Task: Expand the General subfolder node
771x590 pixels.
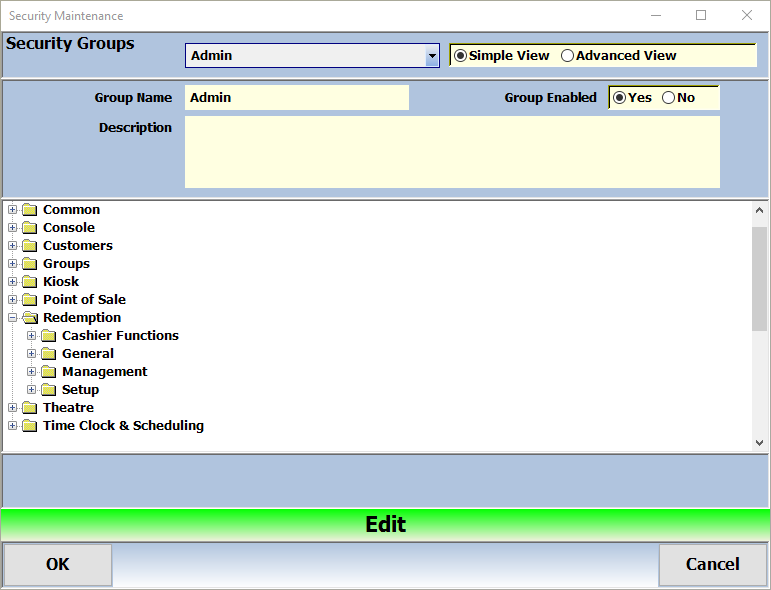Action: pos(32,354)
